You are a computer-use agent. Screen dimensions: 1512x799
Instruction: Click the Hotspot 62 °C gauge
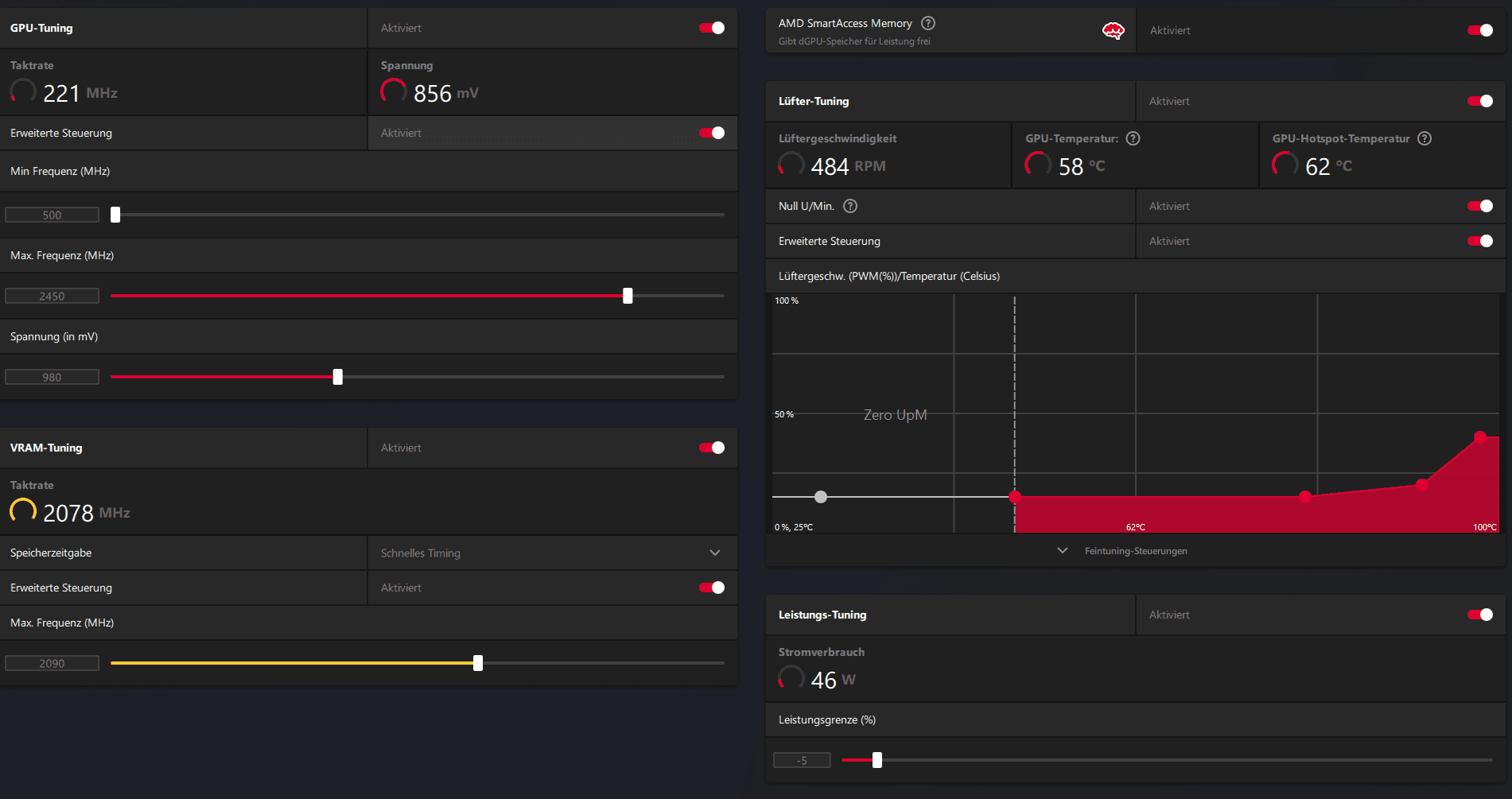click(1285, 165)
